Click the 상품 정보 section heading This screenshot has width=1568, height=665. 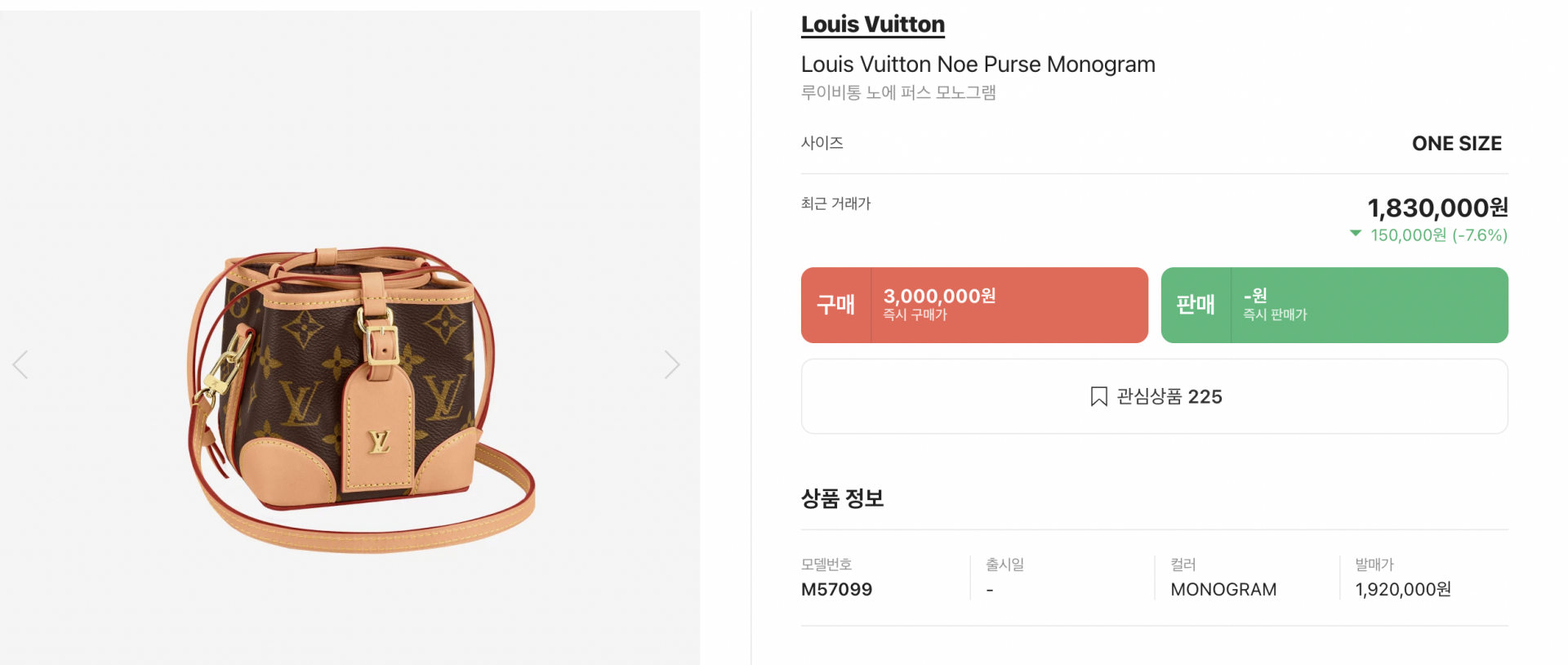pos(842,498)
